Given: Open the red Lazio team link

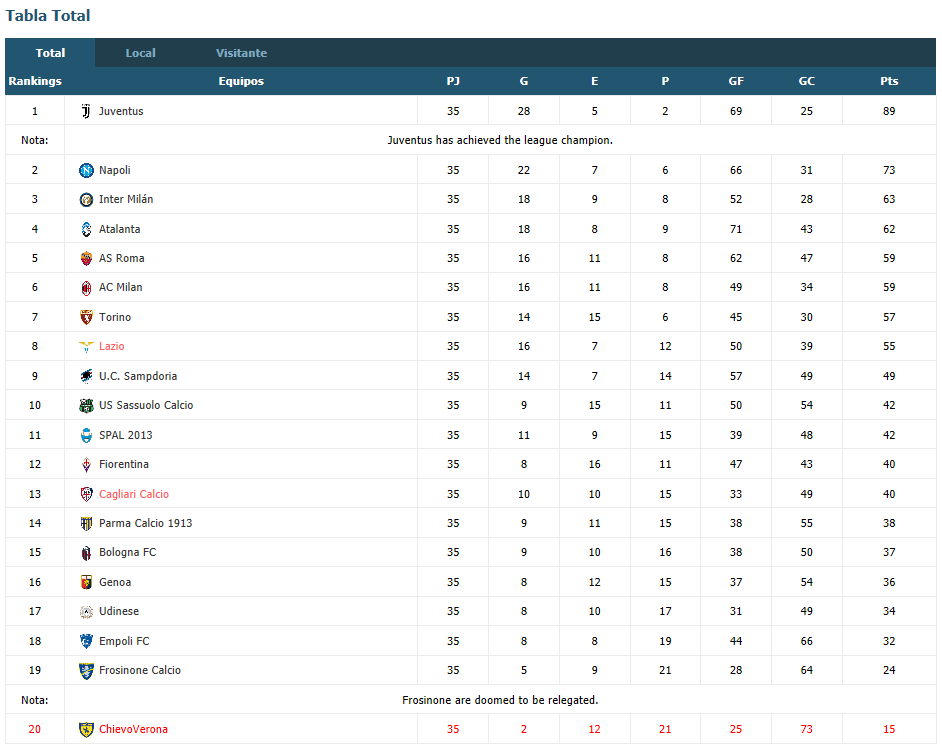Looking at the screenshot, I should pyautogui.click(x=111, y=346).
